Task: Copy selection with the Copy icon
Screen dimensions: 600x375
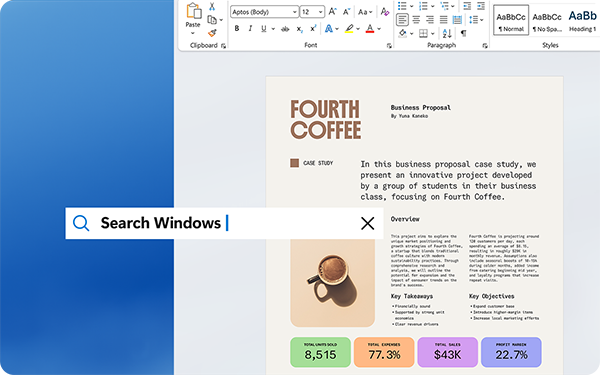Action: (212, 20)
